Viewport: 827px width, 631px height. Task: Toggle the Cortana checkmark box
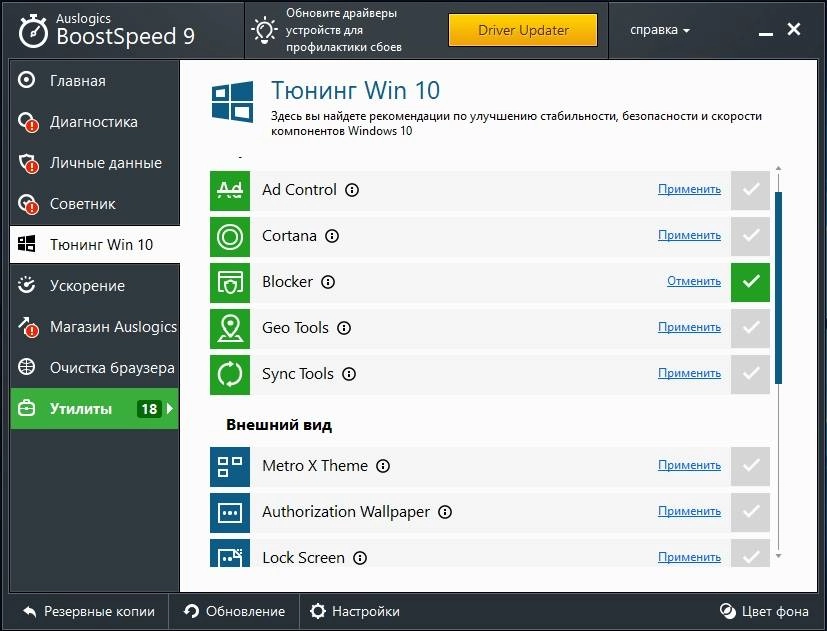click(751, 236)
